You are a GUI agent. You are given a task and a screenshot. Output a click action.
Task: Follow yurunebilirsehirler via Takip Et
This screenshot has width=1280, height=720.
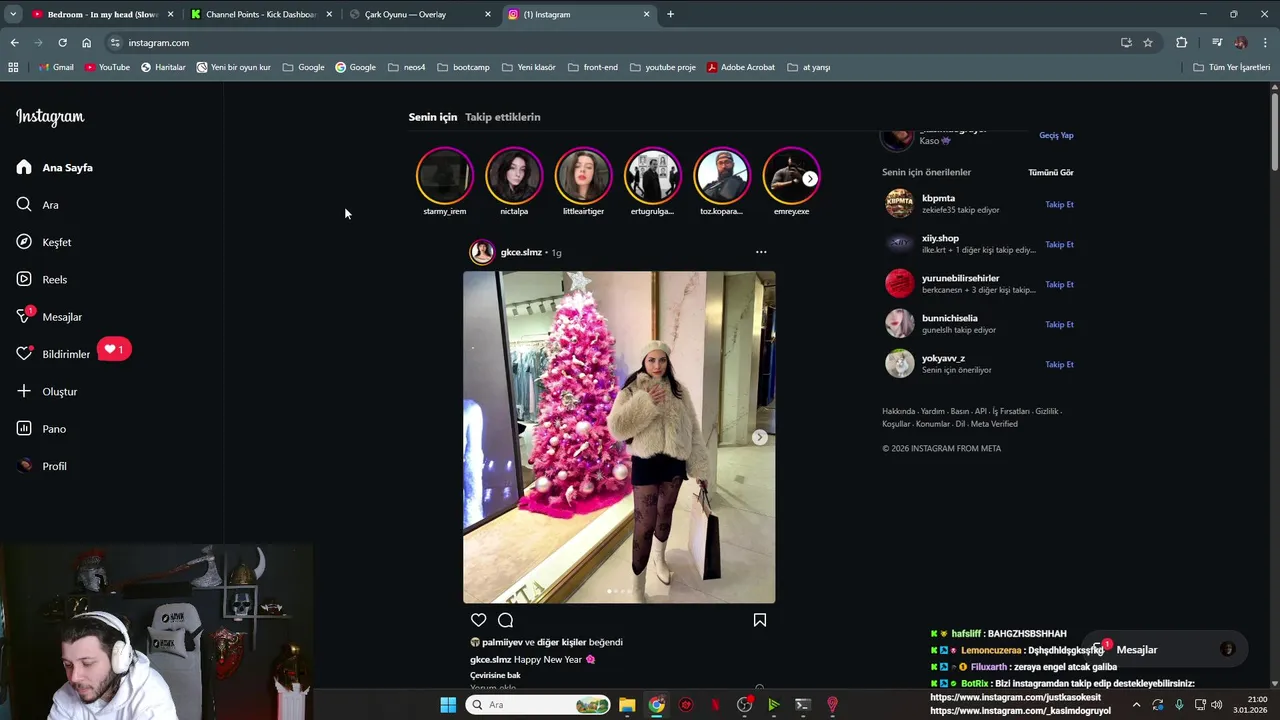(1059, 284)
